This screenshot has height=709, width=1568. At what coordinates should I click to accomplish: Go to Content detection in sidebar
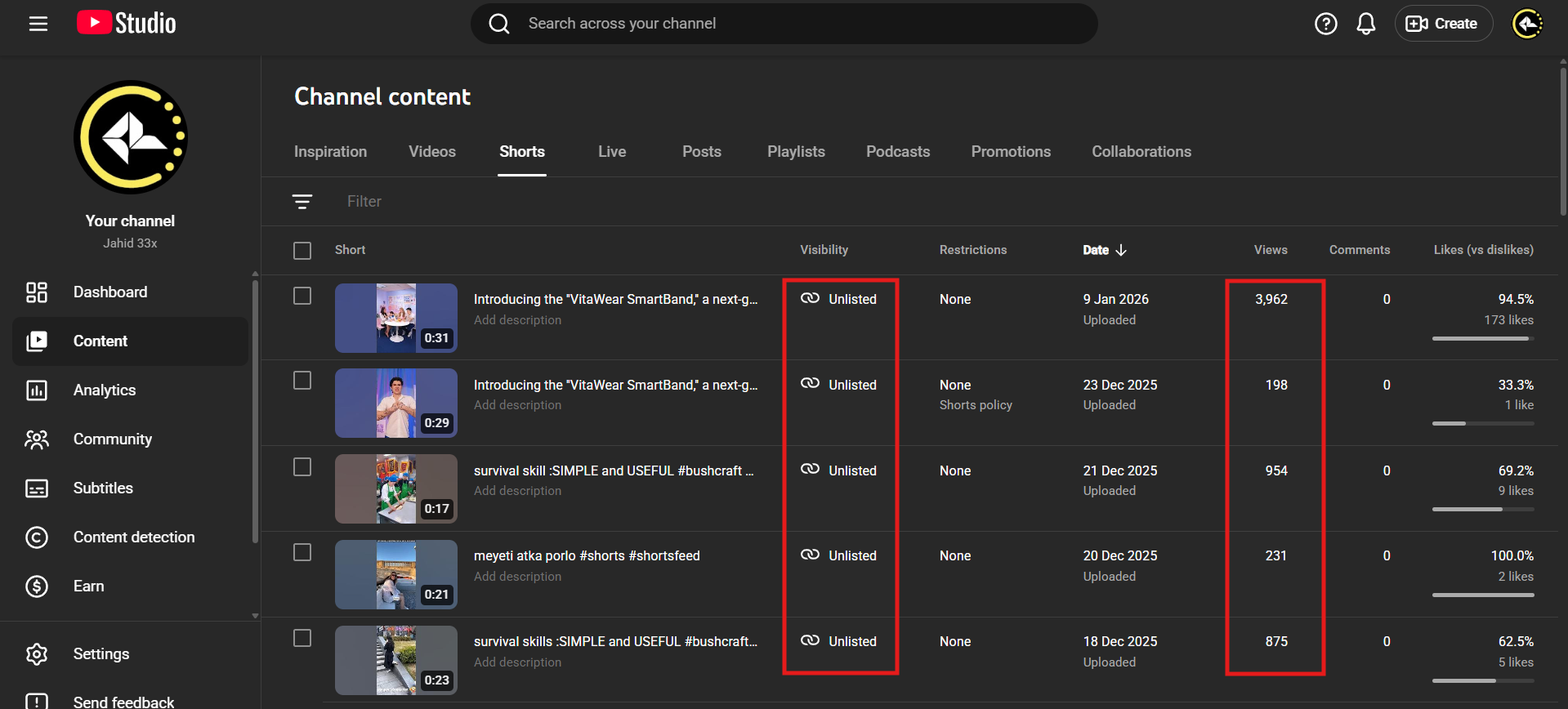tap(134, 537)
